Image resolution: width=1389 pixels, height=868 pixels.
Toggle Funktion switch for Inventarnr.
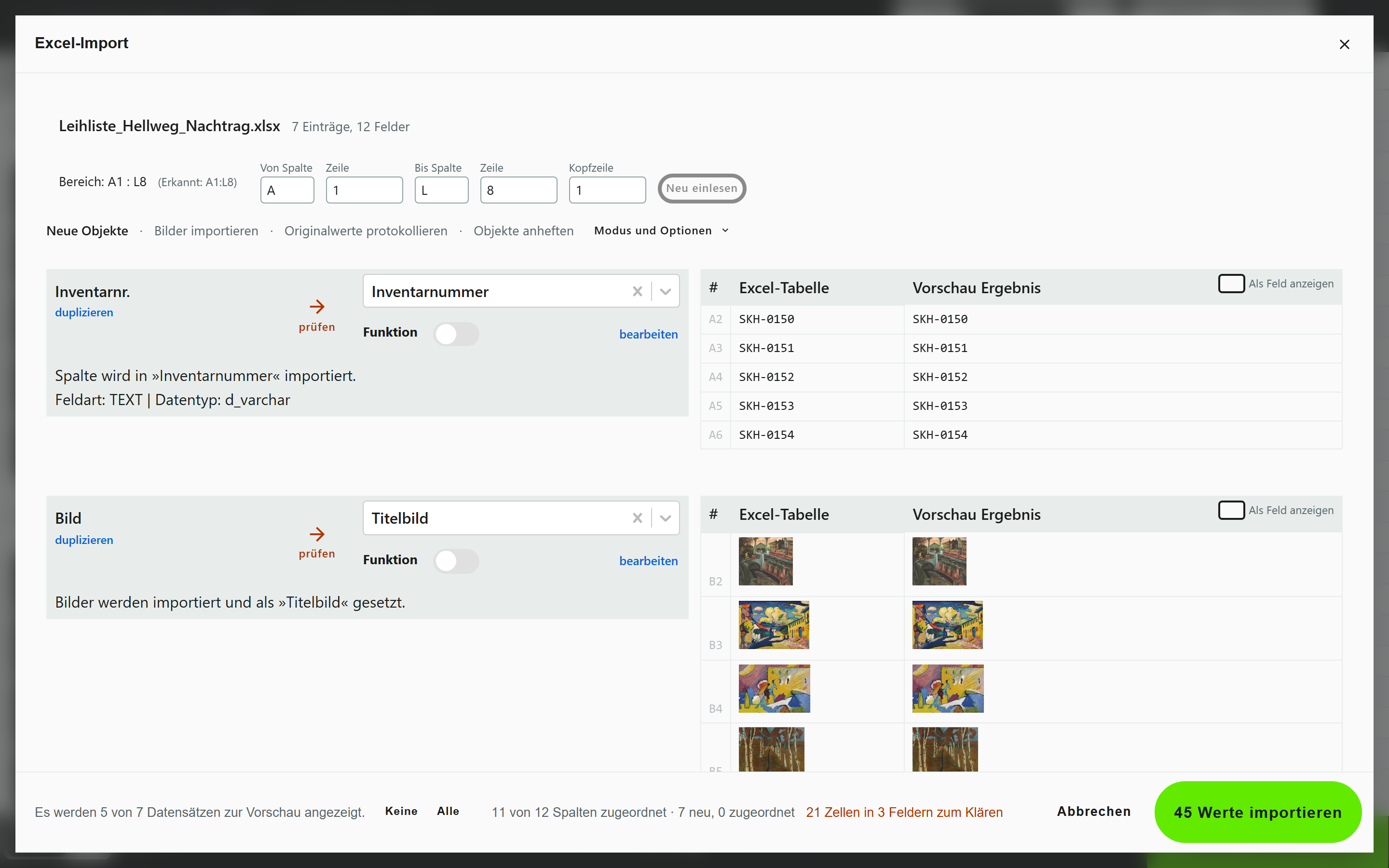coord(456,334)
